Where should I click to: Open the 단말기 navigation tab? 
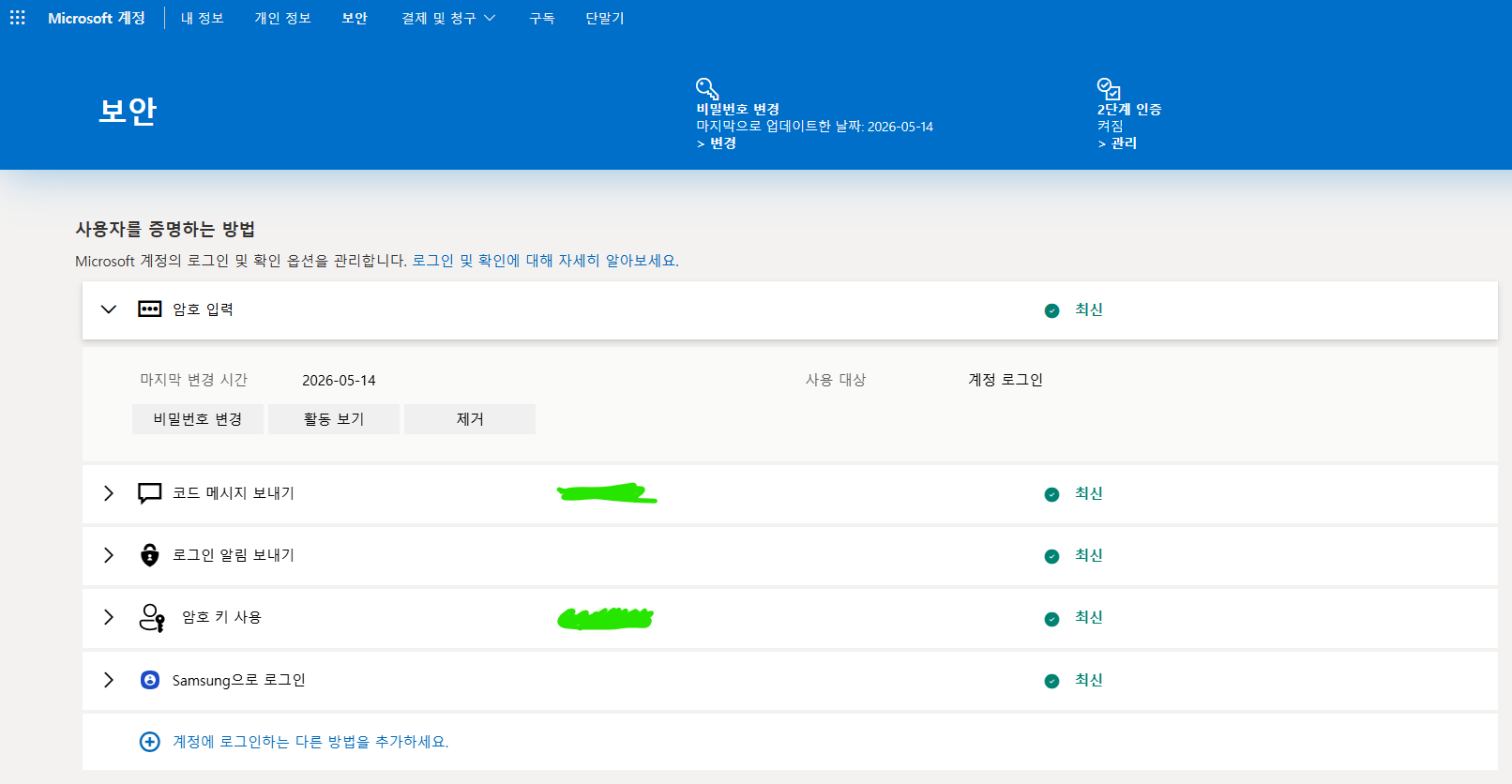pos(605,18)
